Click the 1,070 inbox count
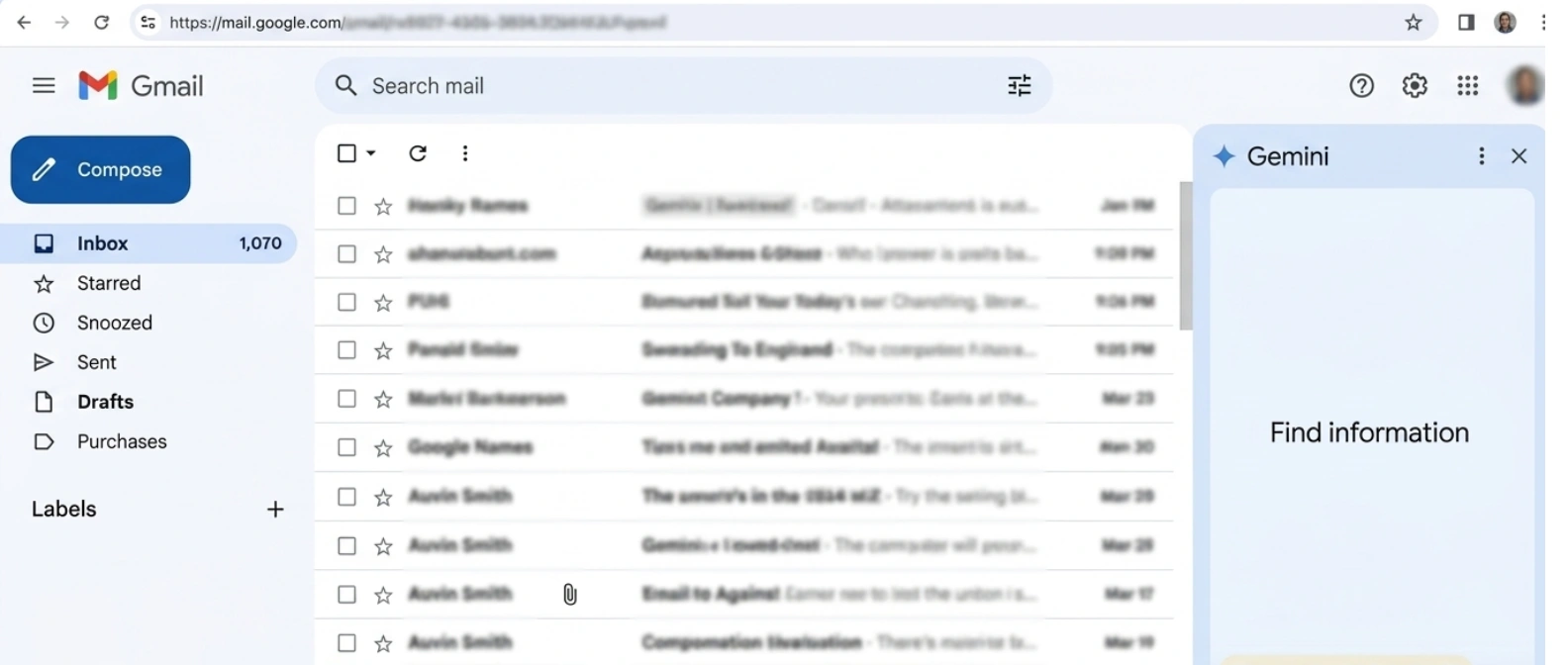1568x665 pixels. [260, 243]
